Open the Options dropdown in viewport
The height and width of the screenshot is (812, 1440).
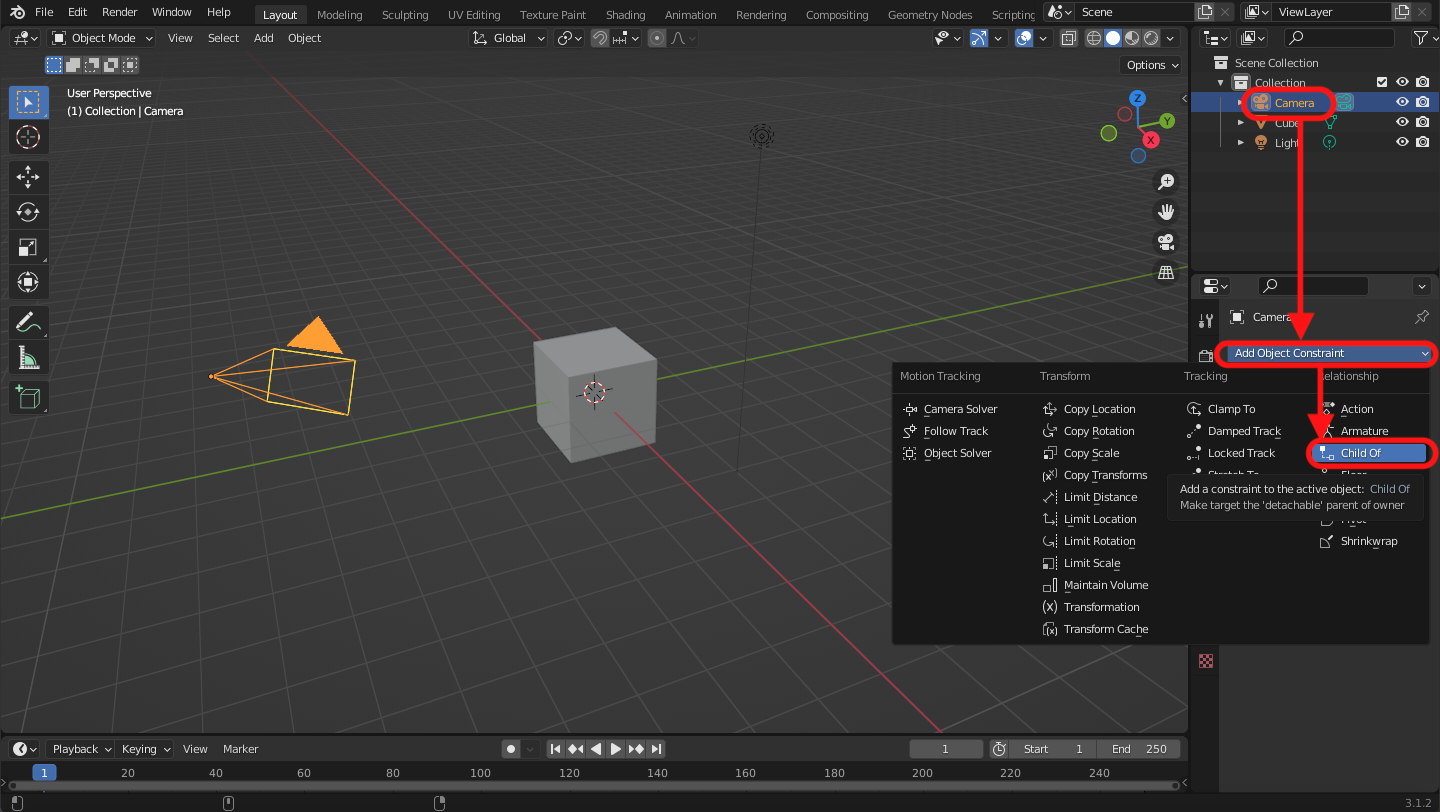(x=1152, y=65)
